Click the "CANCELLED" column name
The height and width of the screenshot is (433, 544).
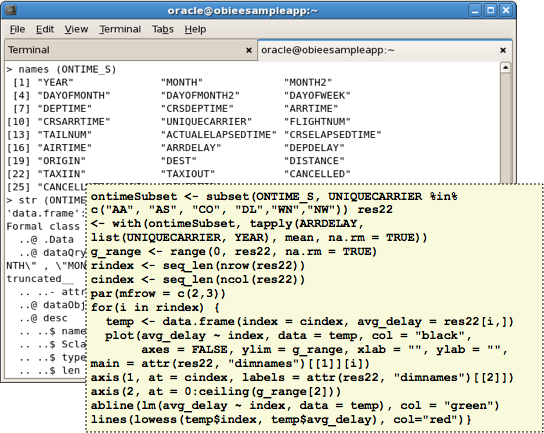pos(317,174)
